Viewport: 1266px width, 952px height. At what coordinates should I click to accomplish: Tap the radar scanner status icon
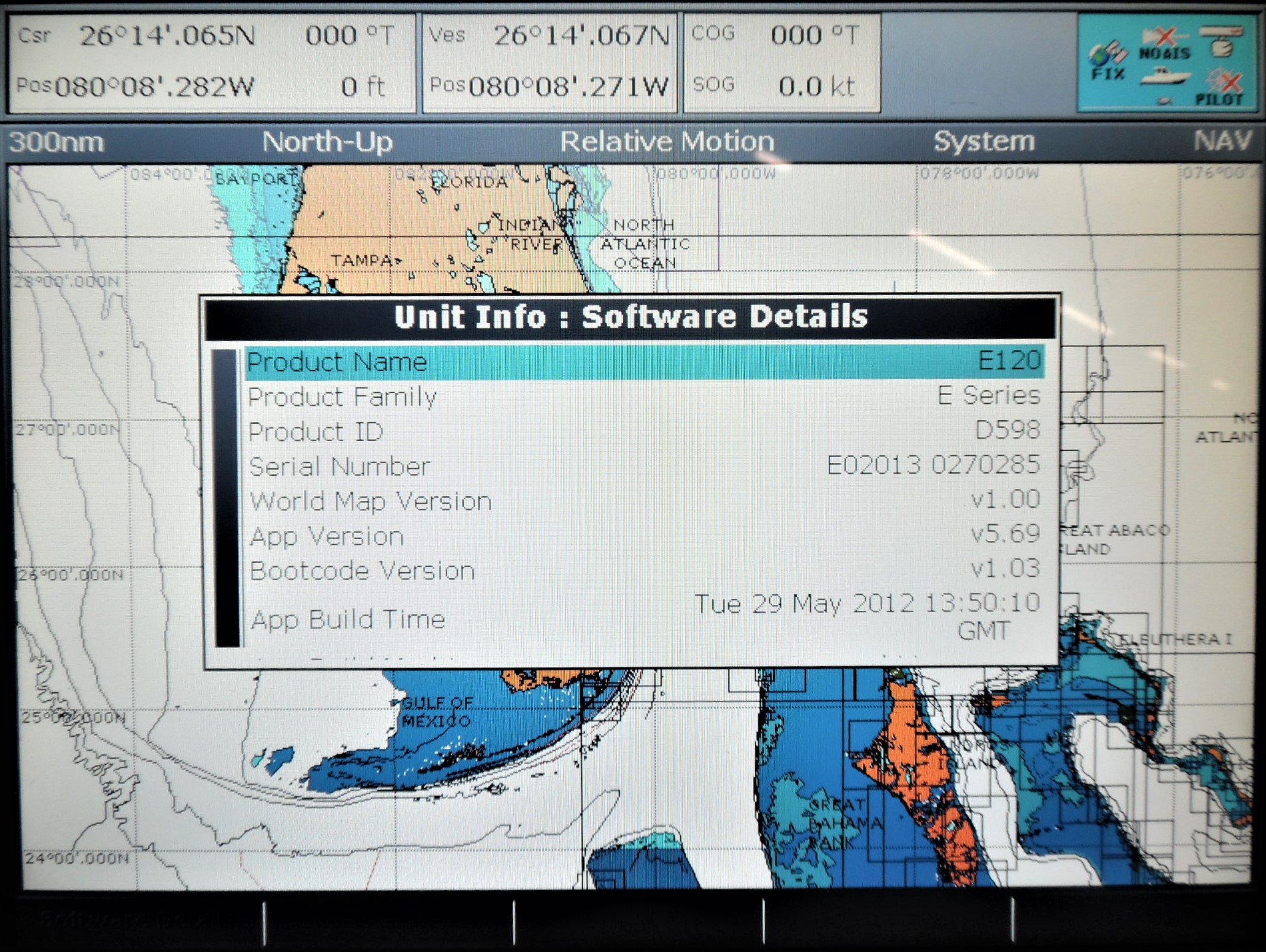coord(1221,40)
